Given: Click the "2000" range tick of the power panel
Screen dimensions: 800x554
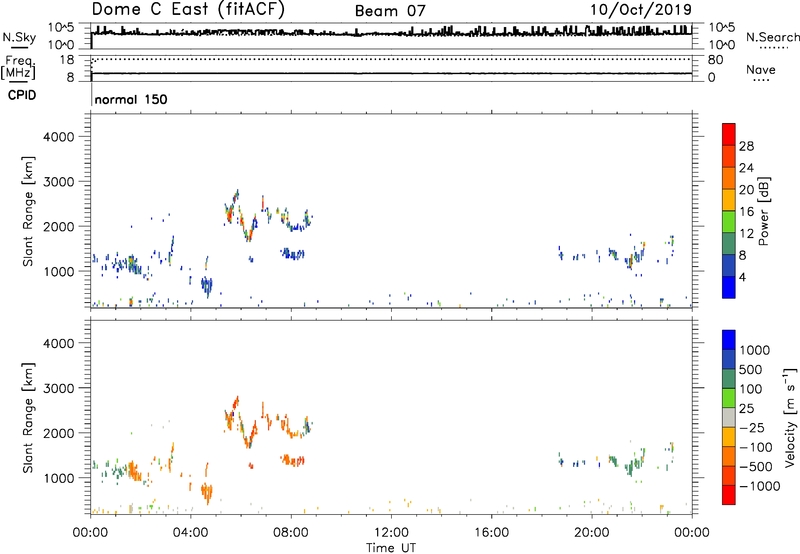Looking at the screenshot, I should pyautogui.click(x=58, y=226).
